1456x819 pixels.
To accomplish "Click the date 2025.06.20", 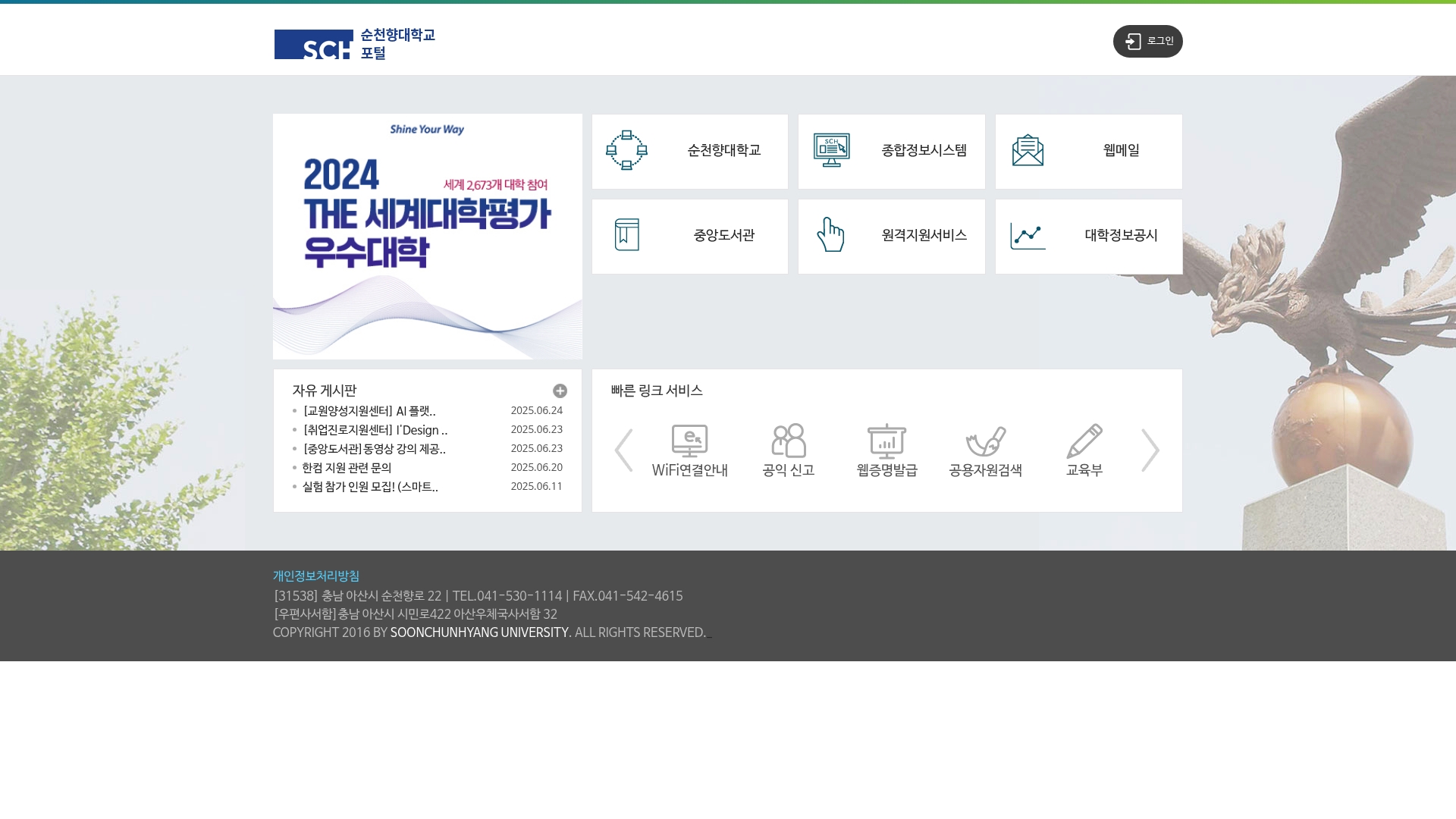I will pos(537,467).
